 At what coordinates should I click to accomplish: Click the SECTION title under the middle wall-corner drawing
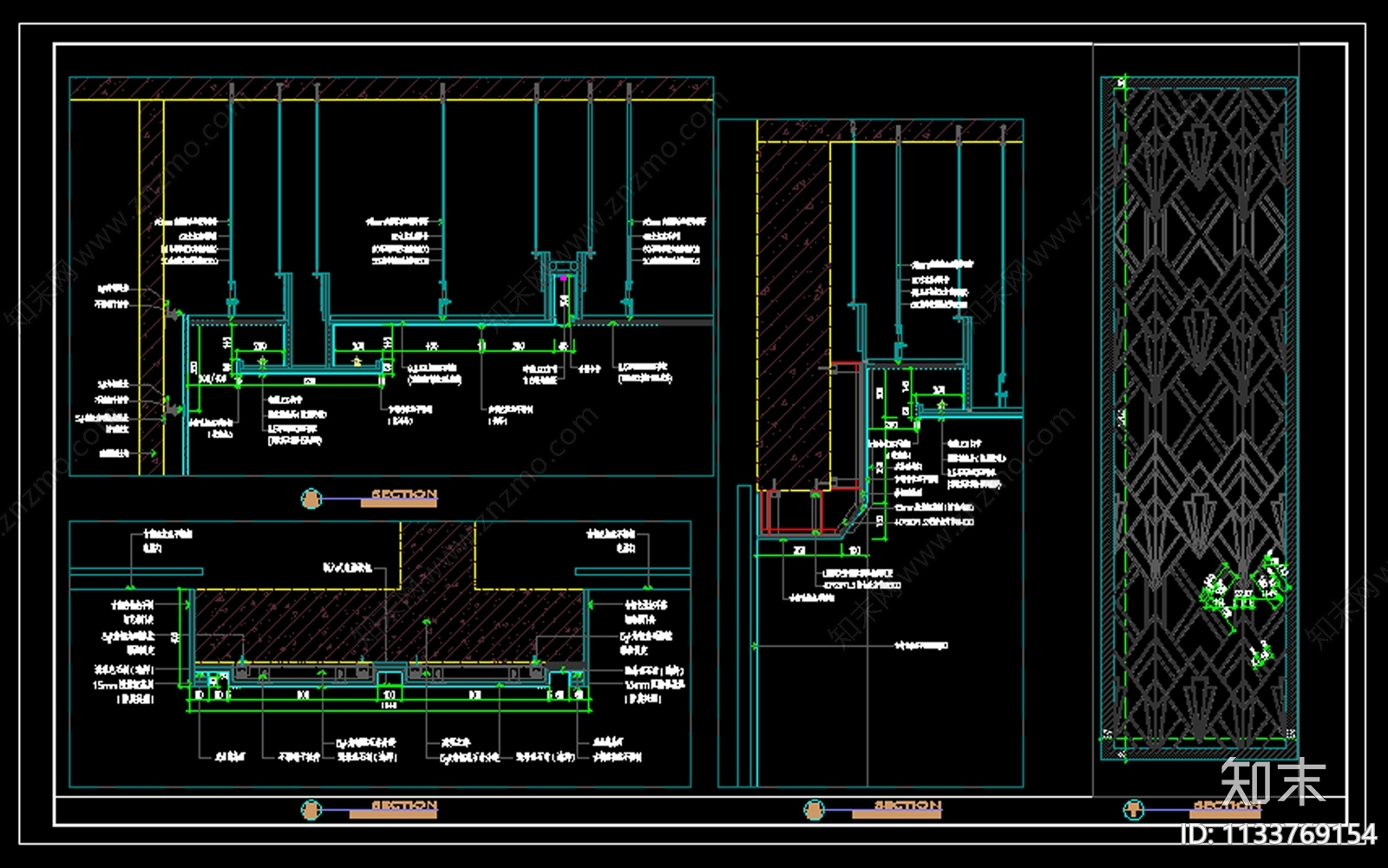pyautogui.click(x=907, y=806)
